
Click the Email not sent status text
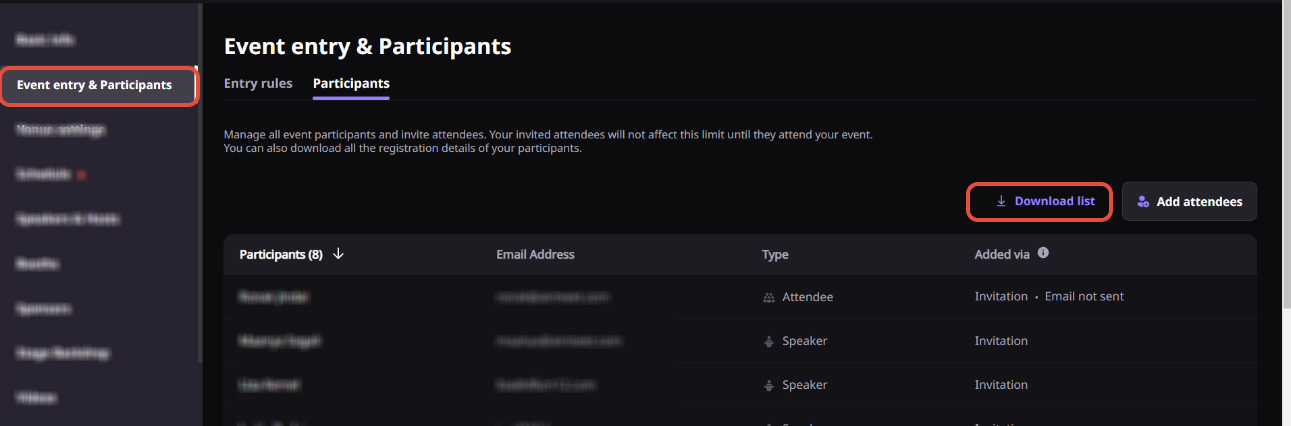pyautogui.click(x=1084, y=297)
